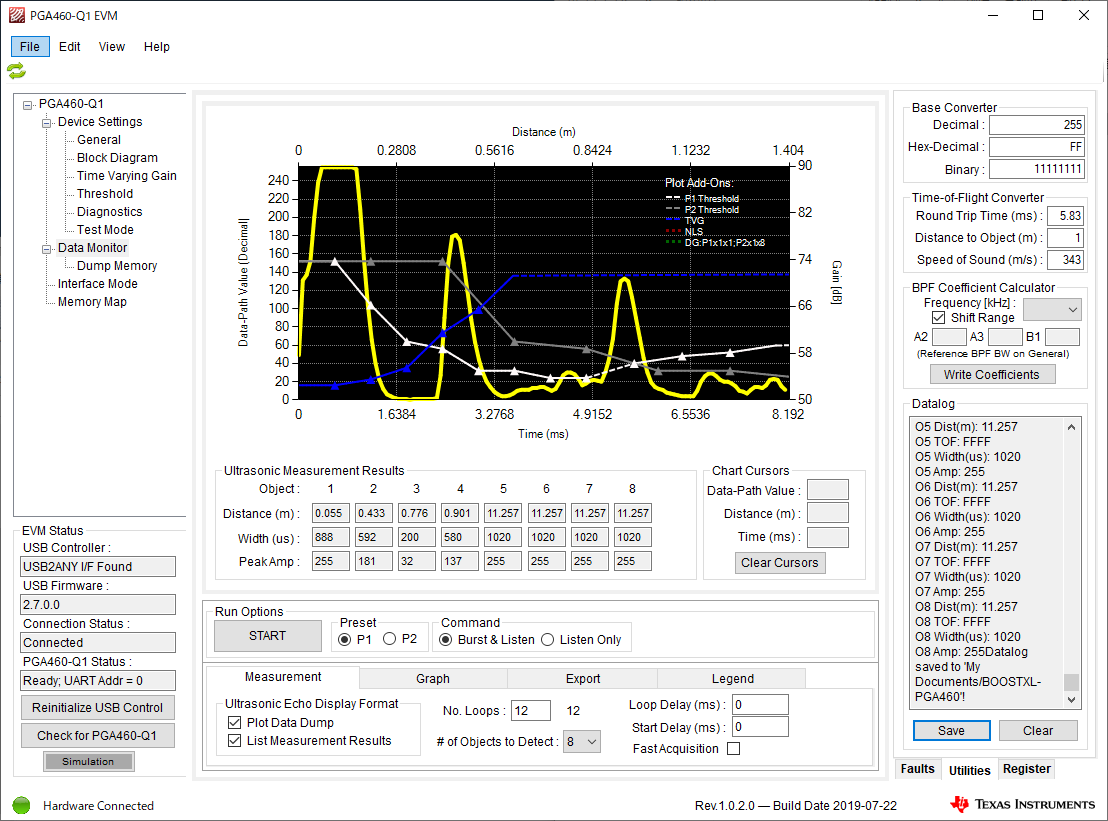The height and width of the screenshot is (821, 1108).
Task: Select the P2 preset radio button
Action: point(389,639)
